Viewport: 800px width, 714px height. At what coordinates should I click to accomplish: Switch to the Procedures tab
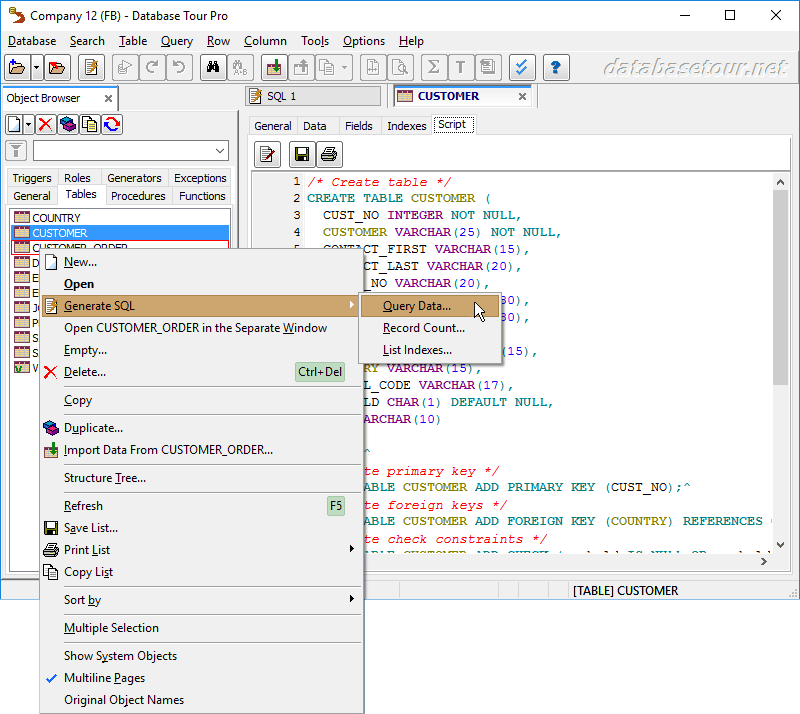pyautogui.click(x=138, y=196)
